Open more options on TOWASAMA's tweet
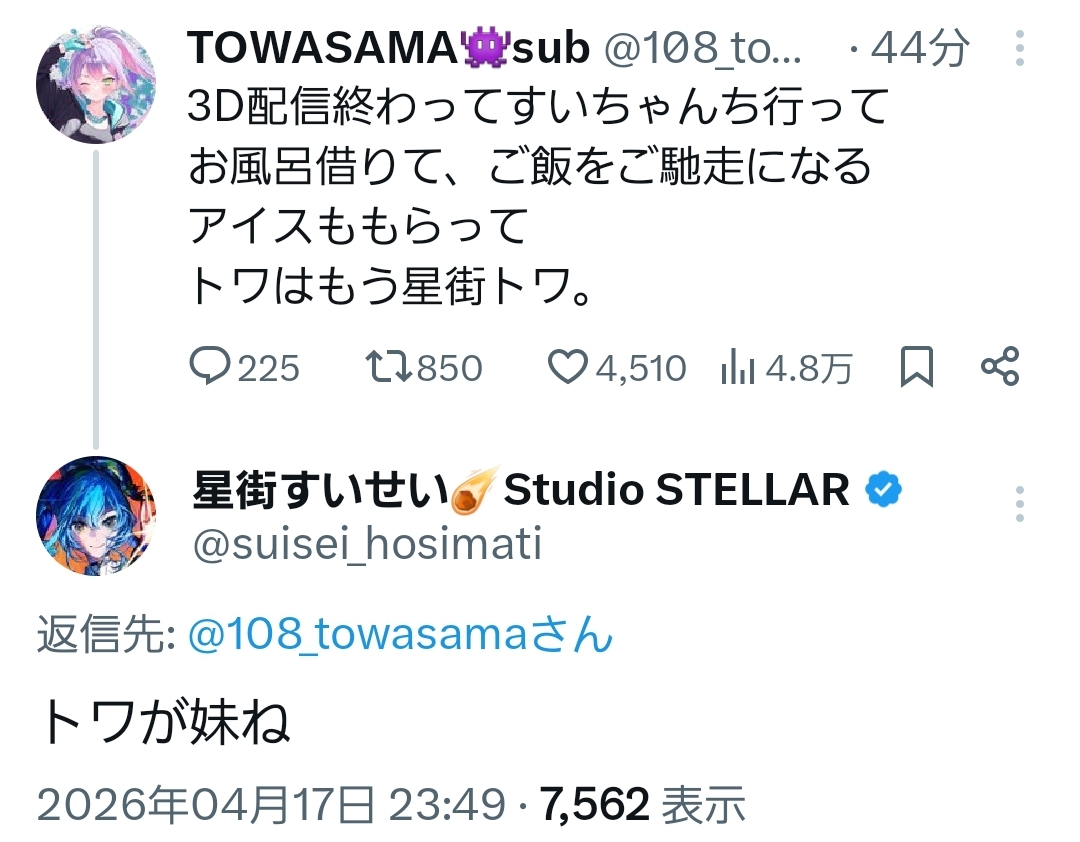 click(1019, 48)
